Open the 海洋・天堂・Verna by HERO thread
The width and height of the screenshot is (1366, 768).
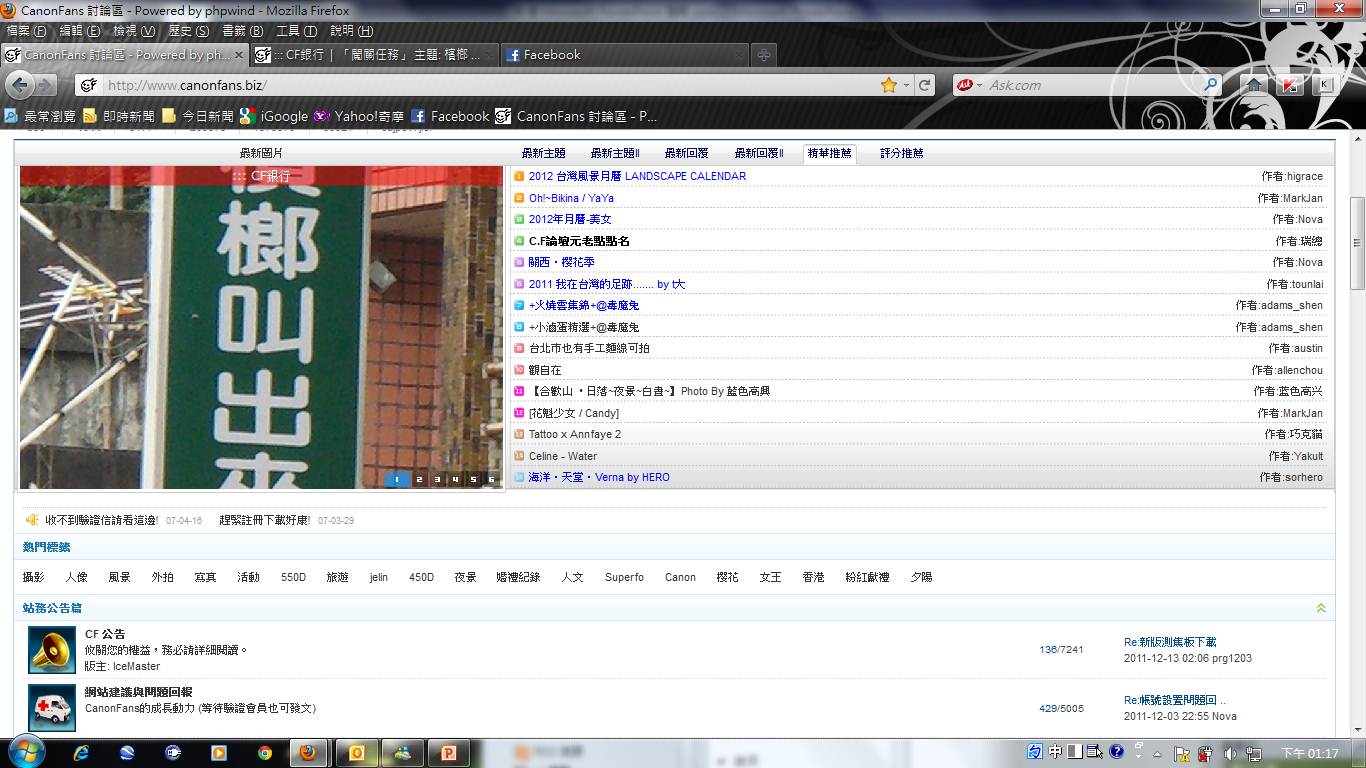click(599, 477)
